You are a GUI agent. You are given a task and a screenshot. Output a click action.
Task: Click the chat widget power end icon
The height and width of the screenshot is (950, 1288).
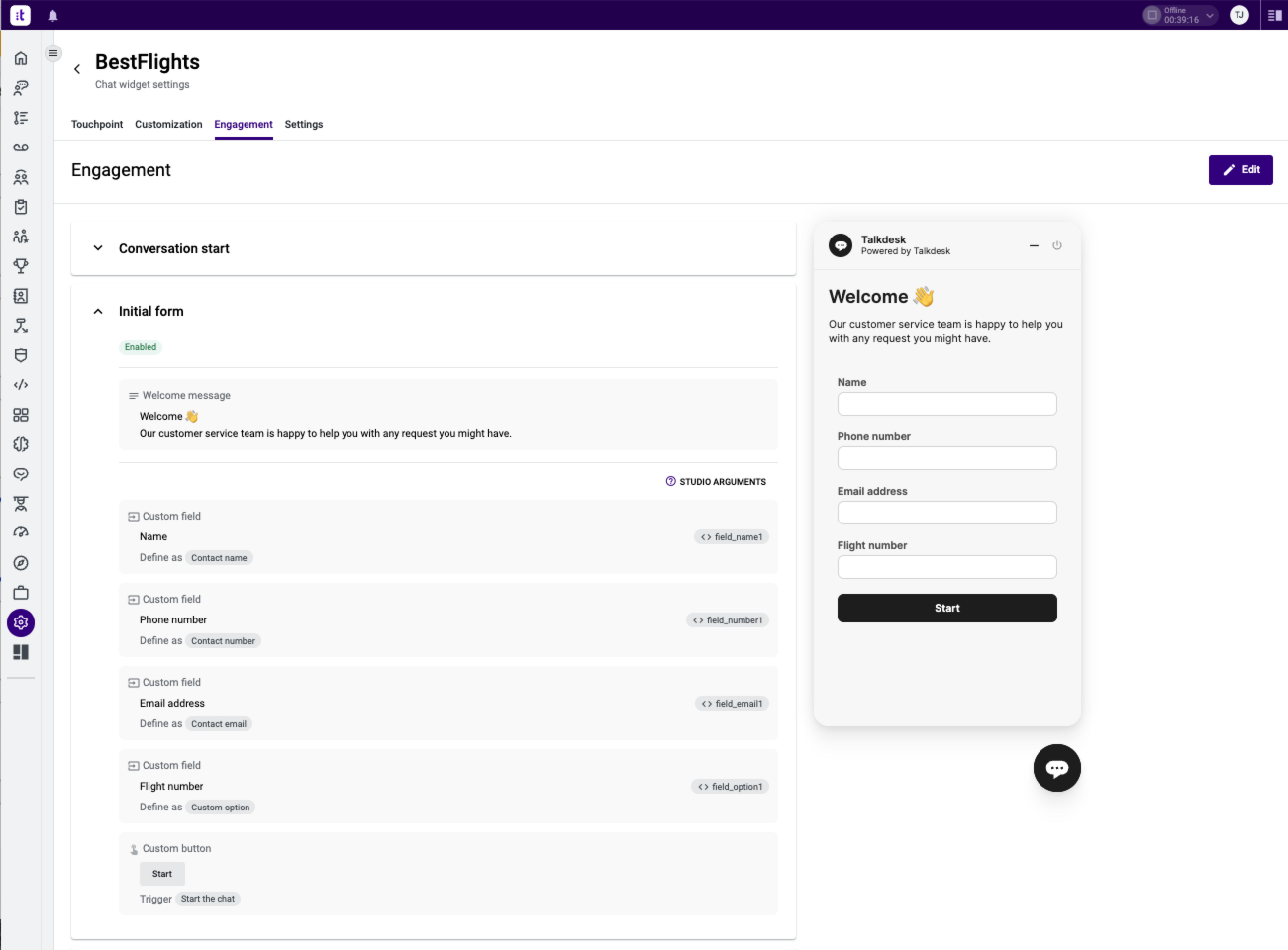[1057, 245]
